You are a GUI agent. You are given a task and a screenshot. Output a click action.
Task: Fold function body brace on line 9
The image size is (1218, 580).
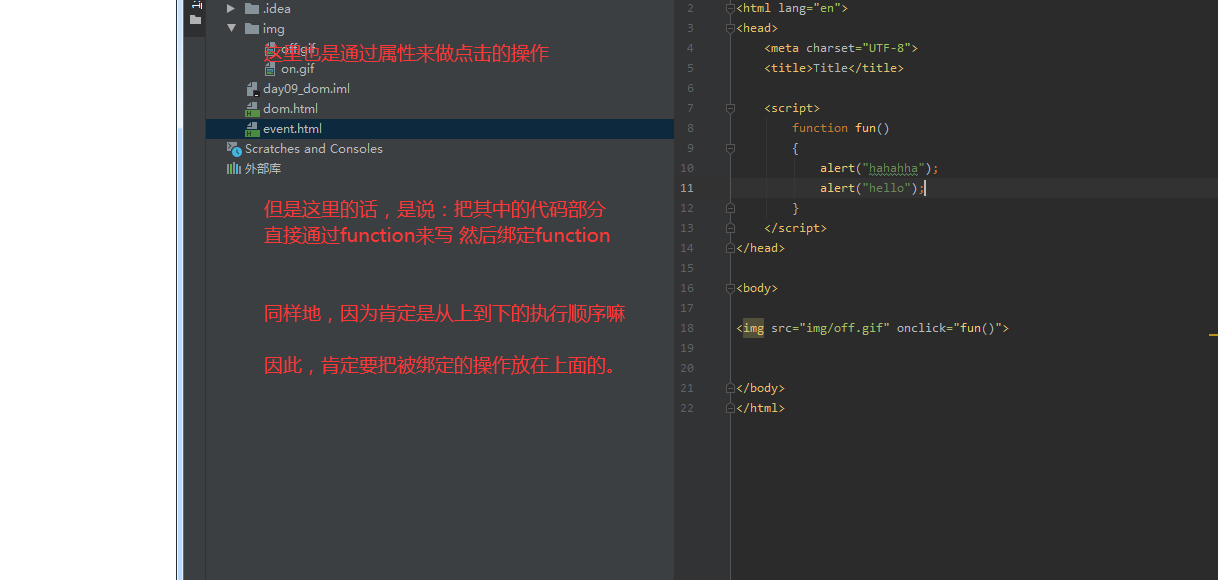coord(730,148)
